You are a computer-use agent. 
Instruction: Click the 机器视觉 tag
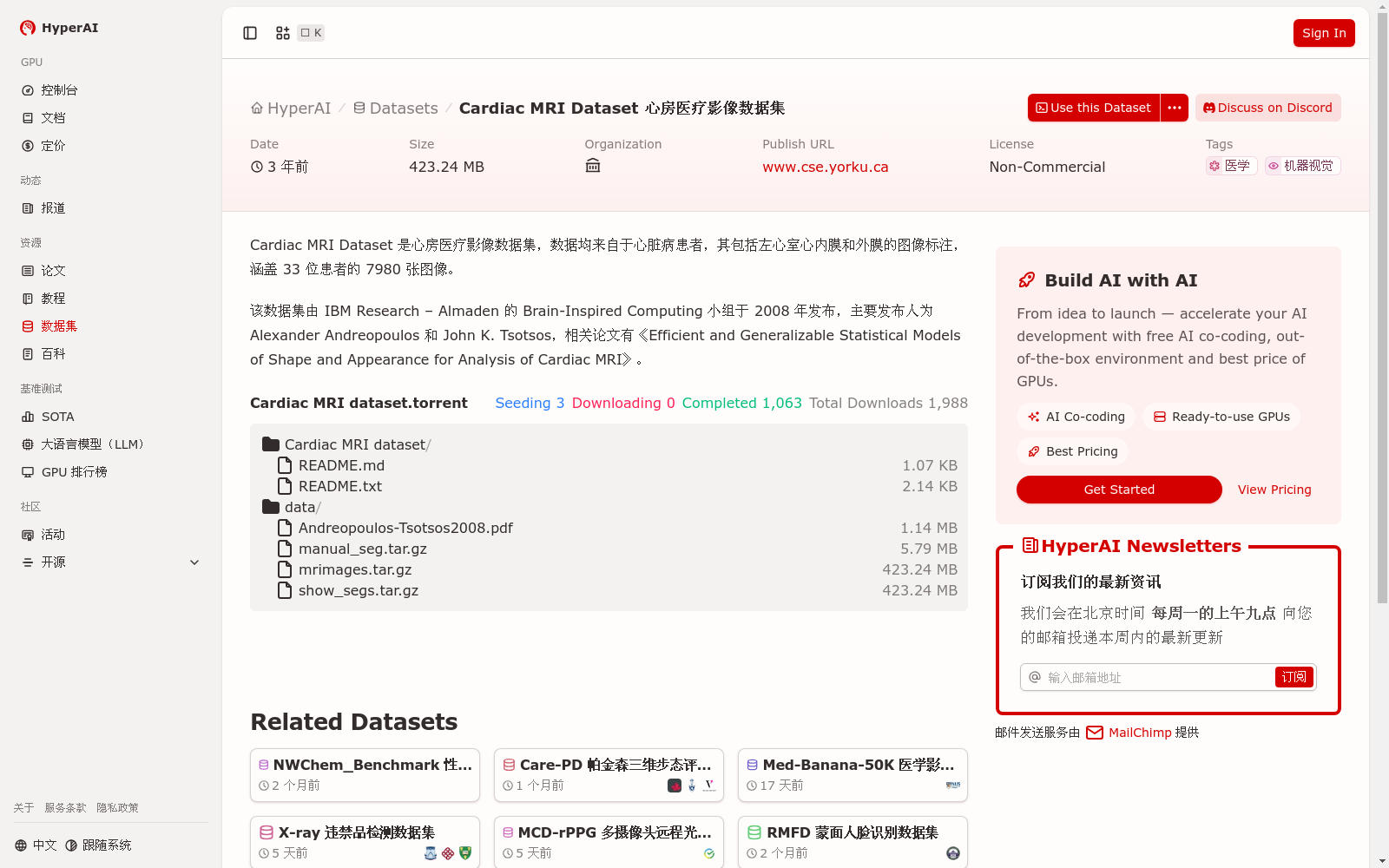pos(1302,166)
